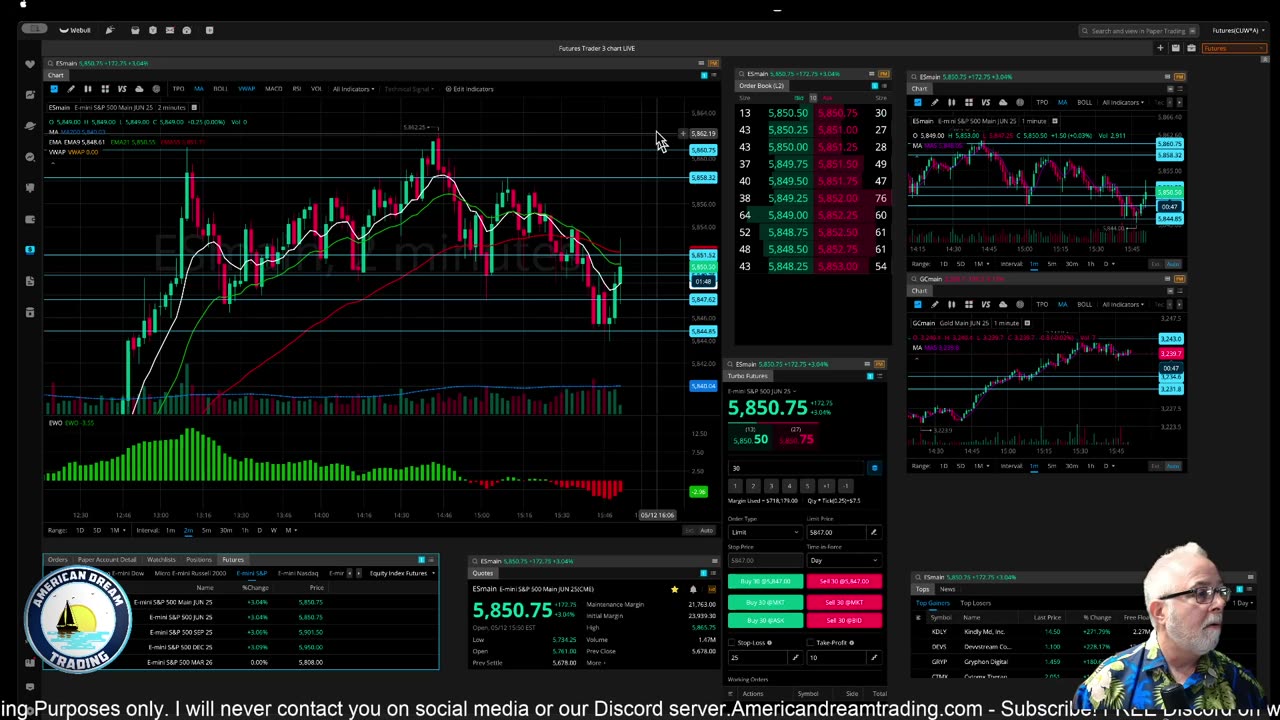1280x720 pixels.
Task: Open the Apple menu
Action: [x=22, y=5]
